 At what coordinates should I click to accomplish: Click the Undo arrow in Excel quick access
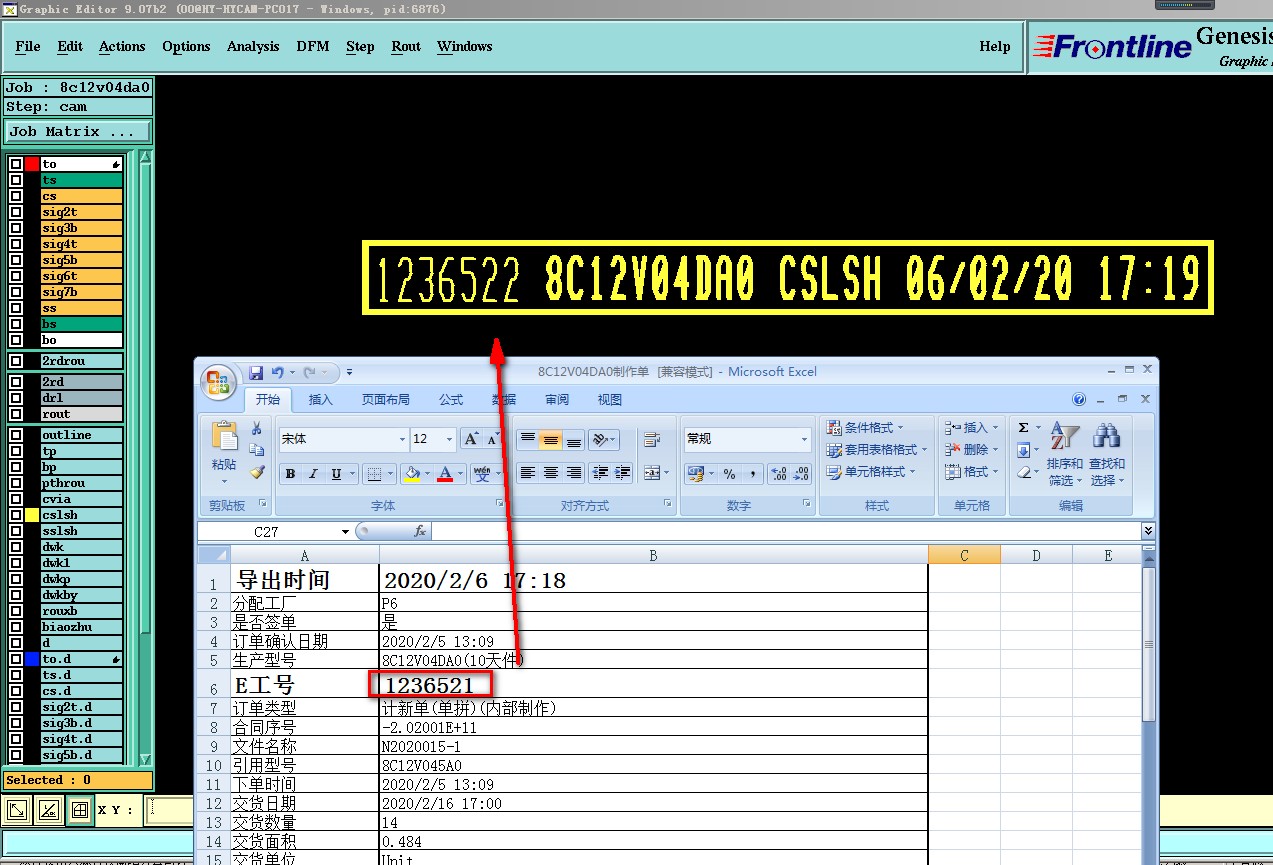277,373
